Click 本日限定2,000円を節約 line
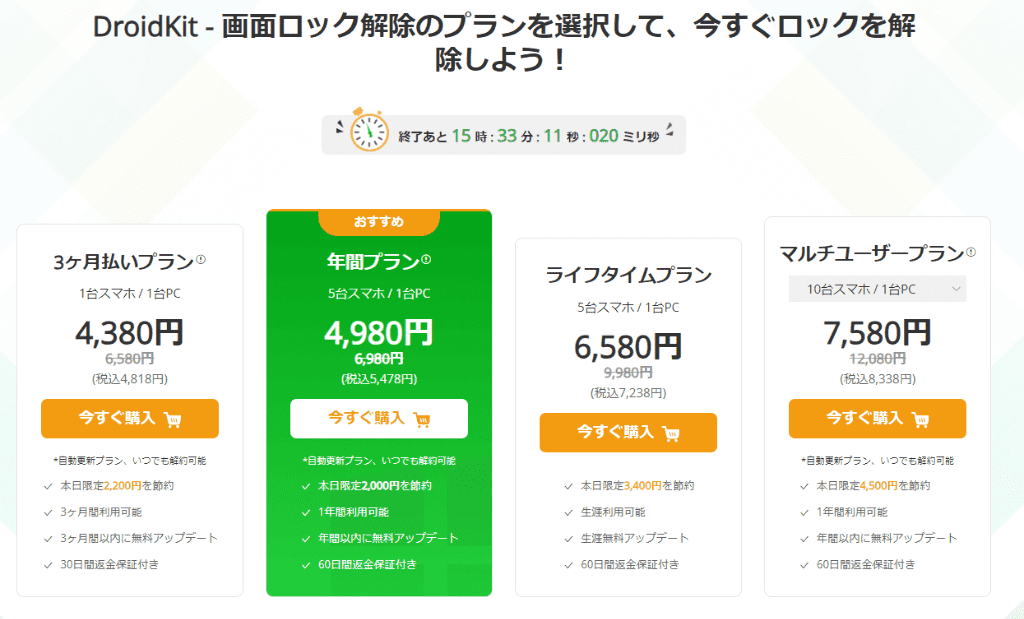The height and width of the screenshot is (619, 1024). (x=375, y=486)
